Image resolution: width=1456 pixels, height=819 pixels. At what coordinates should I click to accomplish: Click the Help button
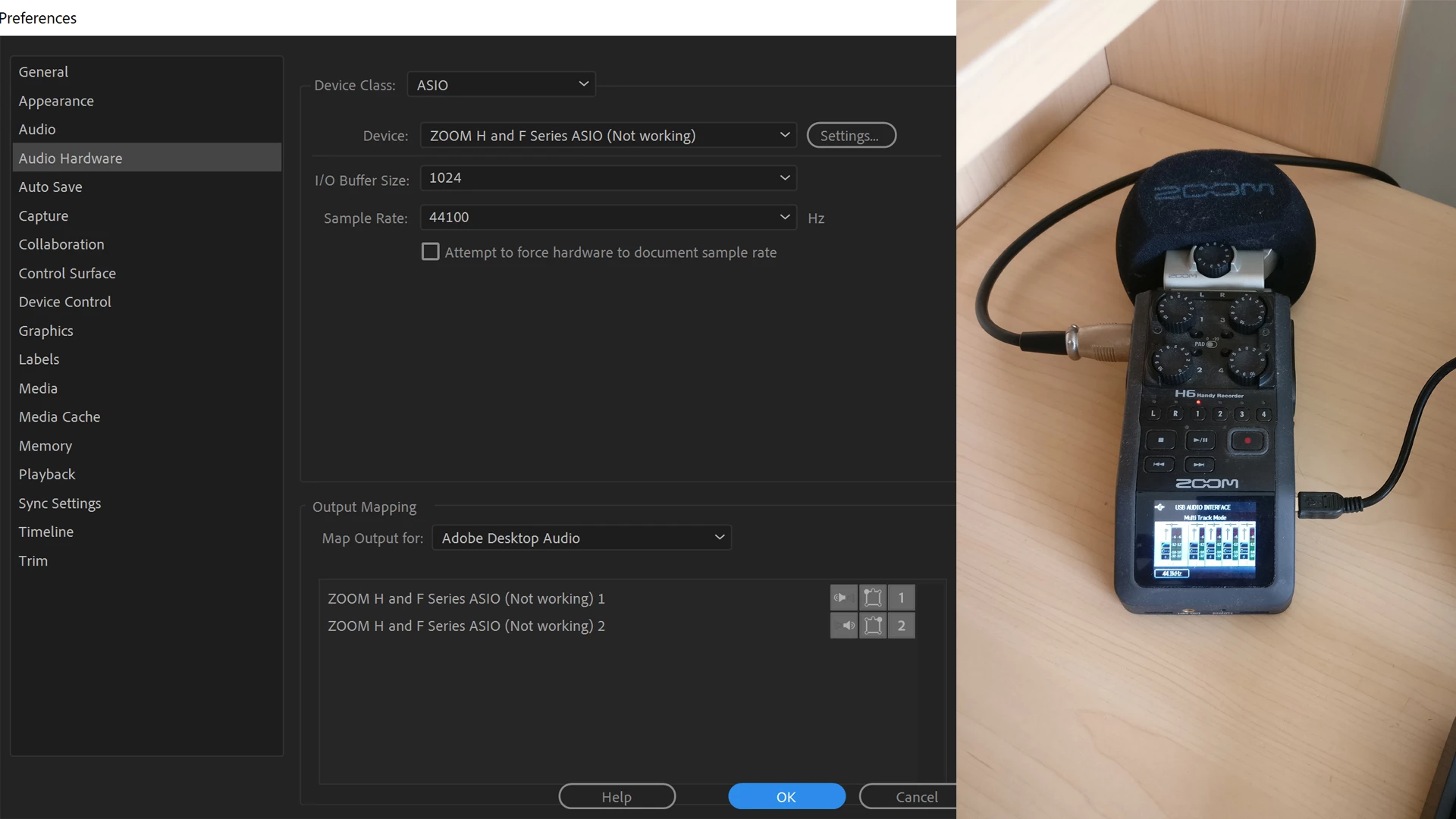click(x=617, y=796)
